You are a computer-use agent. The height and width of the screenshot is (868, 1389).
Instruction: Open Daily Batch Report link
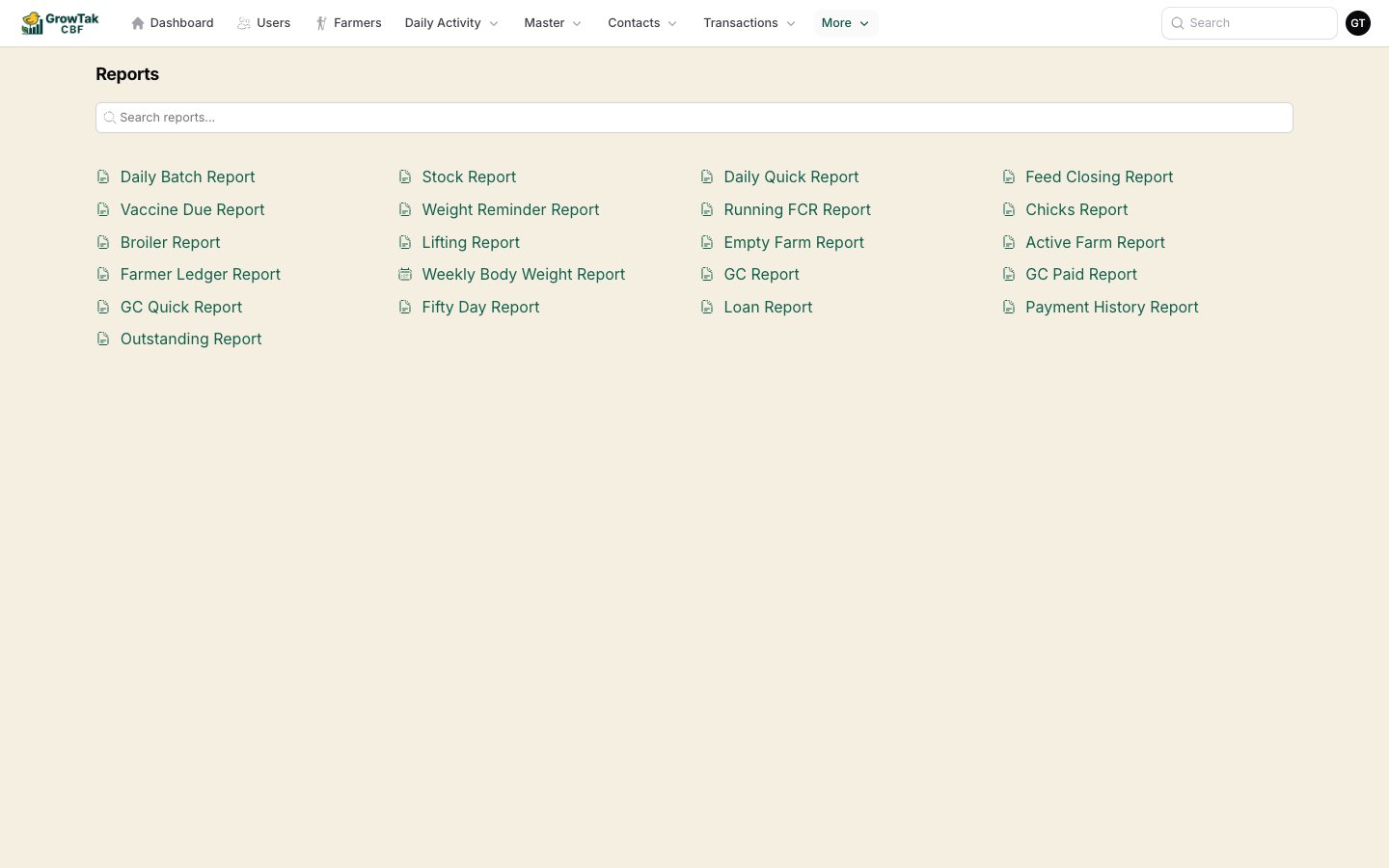[x=187, y=177]
